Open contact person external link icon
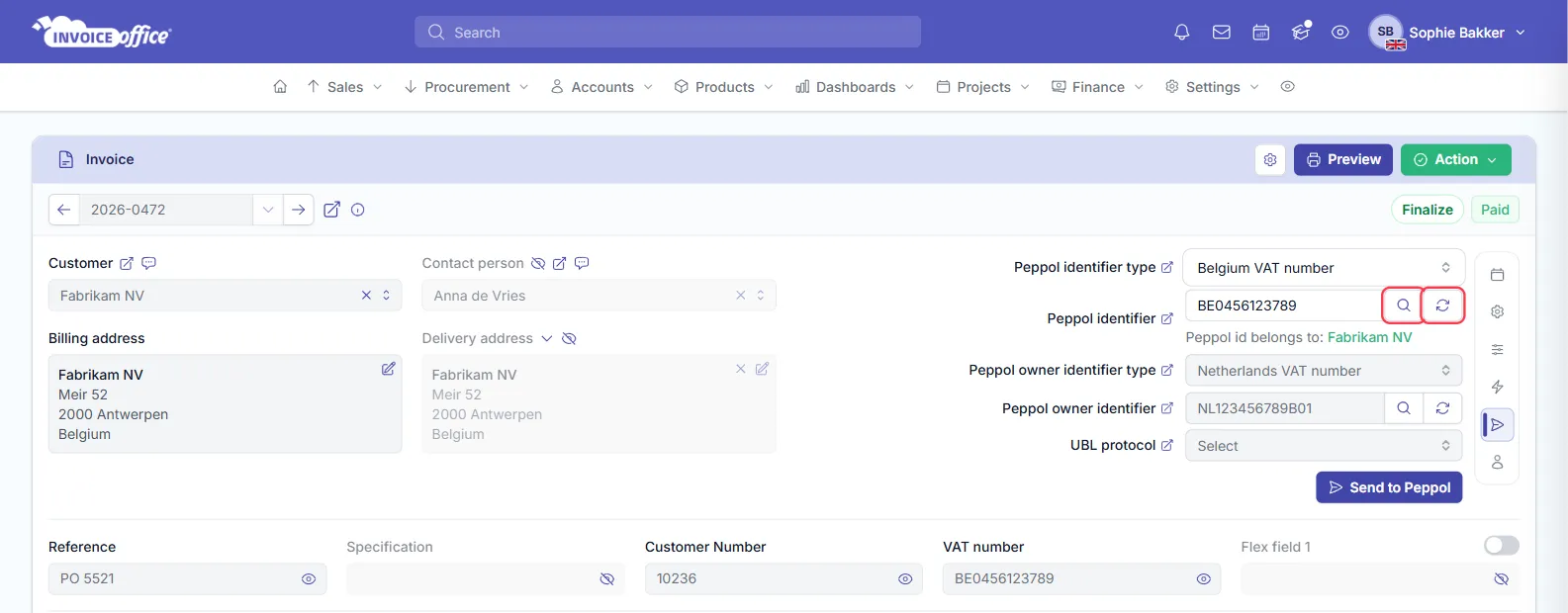This screenshot has height=613, width=1568. [x=559, y=264]
